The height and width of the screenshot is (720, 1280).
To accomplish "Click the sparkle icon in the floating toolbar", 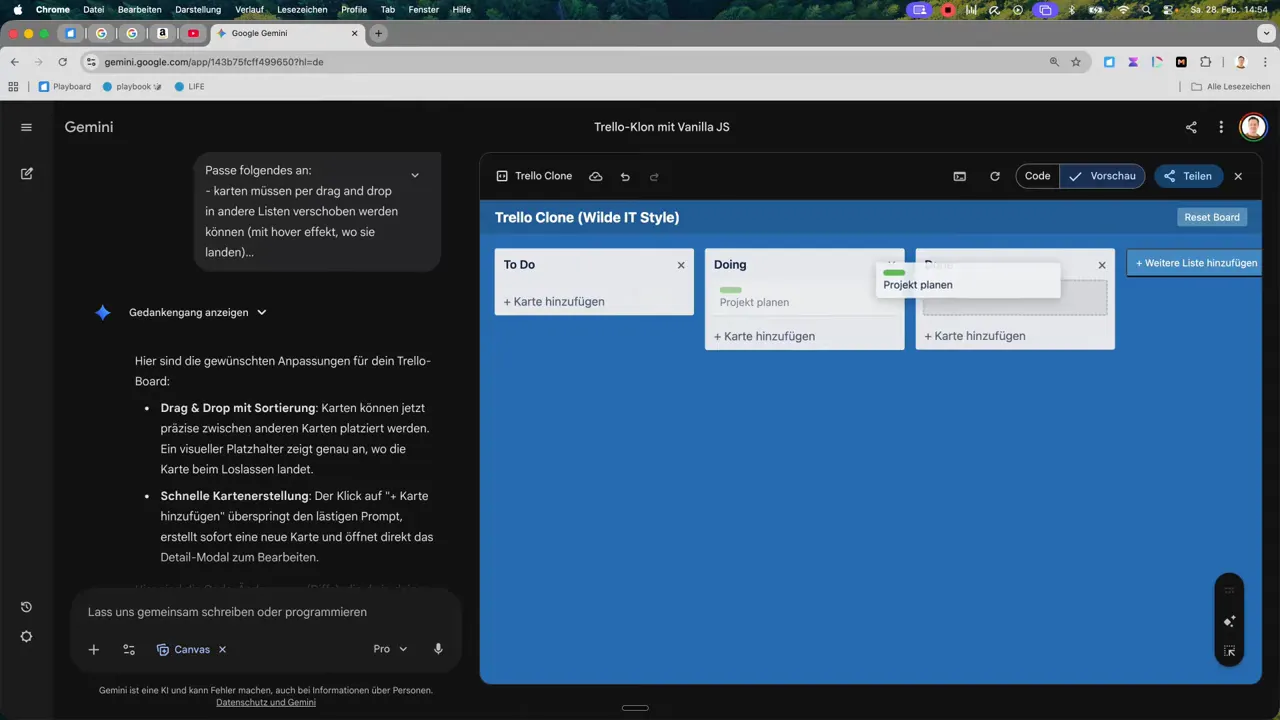I will [1229, 621].
